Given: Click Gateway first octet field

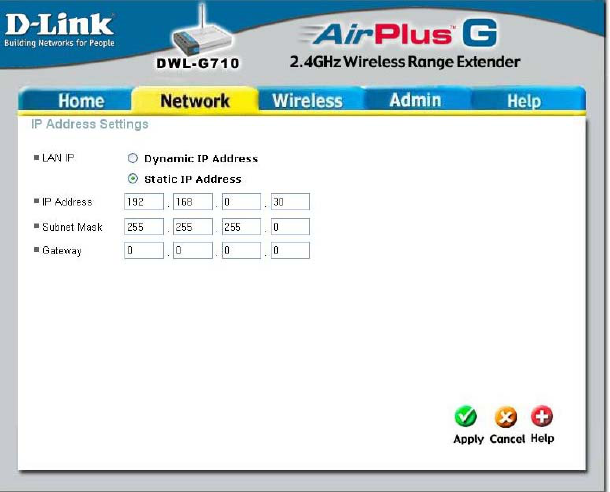Looking at the screenshot, I should (144, 250).
